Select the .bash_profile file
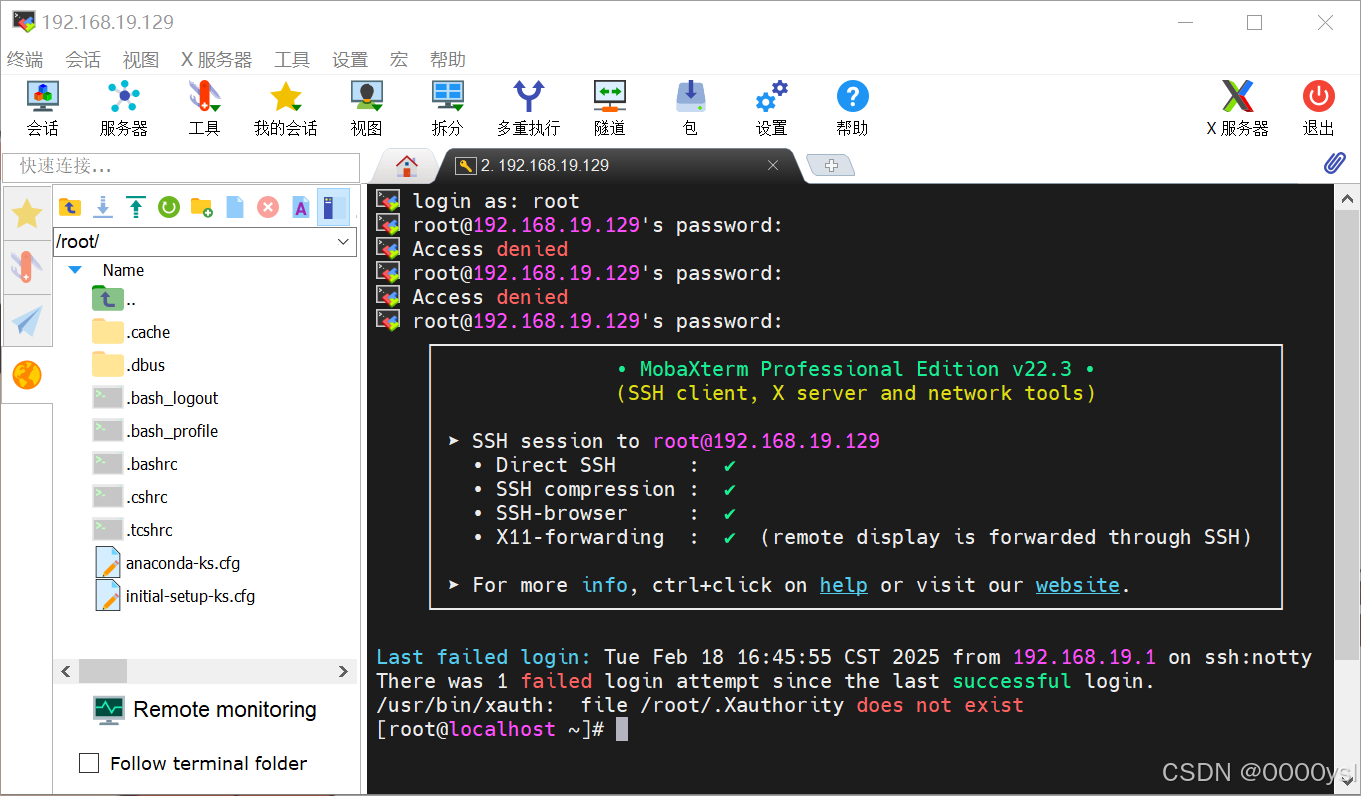This screenshot has width=1361, height=796. (x=155, y=431)
